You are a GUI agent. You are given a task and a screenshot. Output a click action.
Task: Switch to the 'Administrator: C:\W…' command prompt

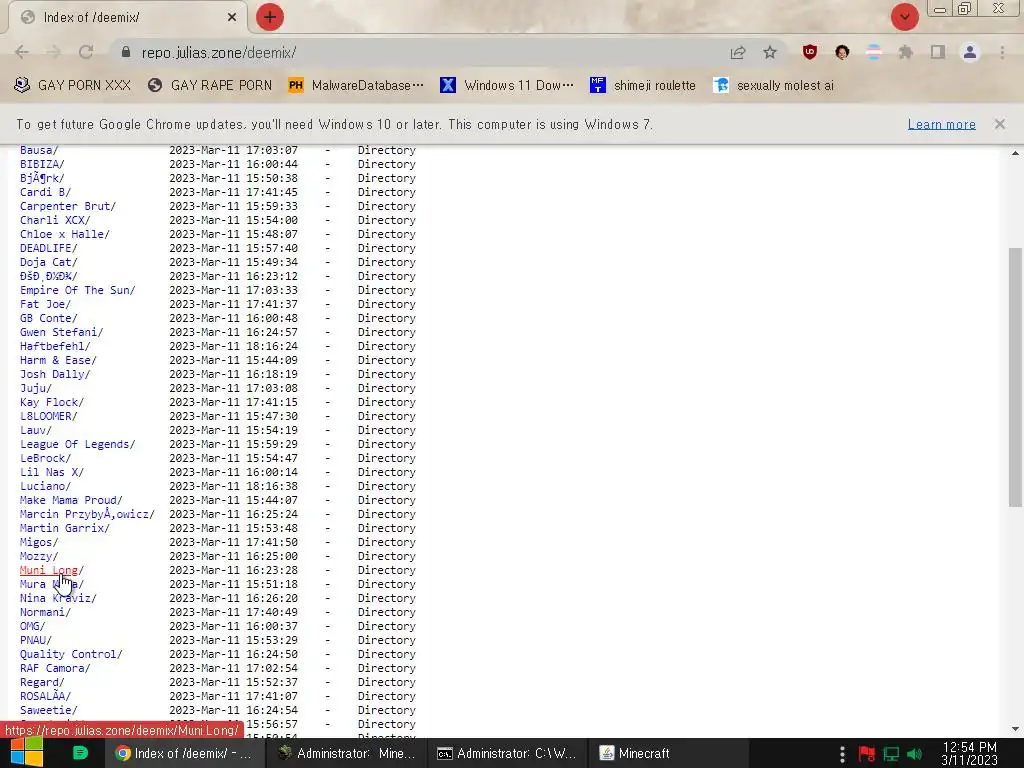tap(507, 753)
